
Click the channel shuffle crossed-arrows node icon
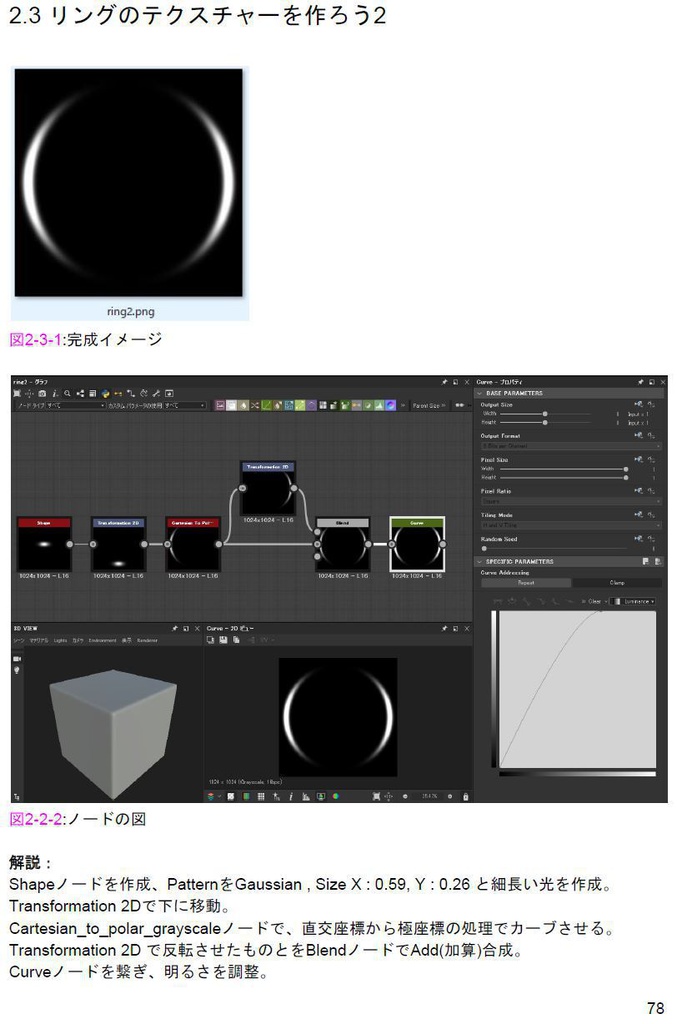pos(254,405)
